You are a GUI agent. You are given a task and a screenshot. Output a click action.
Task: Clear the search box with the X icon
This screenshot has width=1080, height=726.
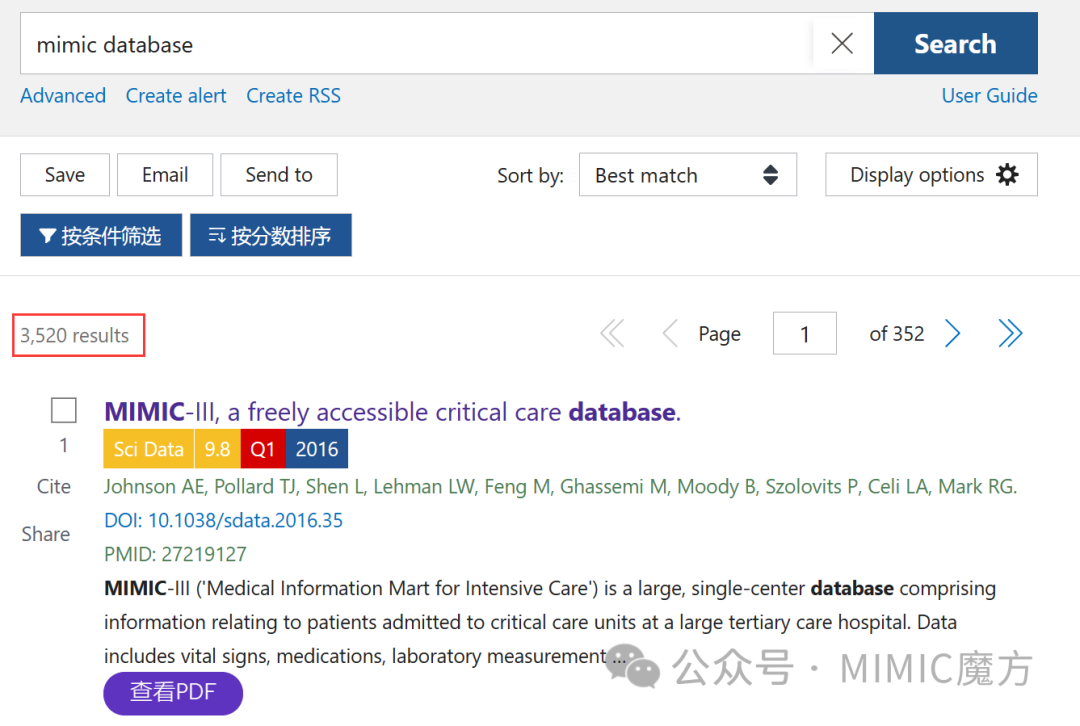pyautogui.click(x=841, y=43)
